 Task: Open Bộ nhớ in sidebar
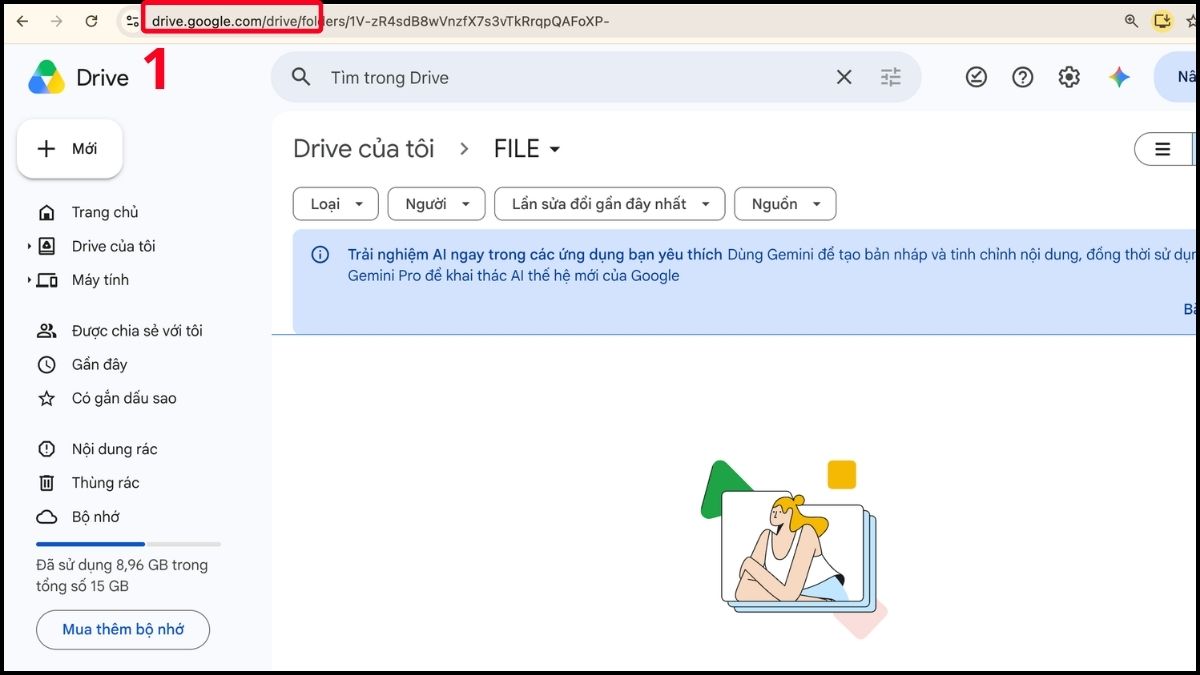coord(96,517)
